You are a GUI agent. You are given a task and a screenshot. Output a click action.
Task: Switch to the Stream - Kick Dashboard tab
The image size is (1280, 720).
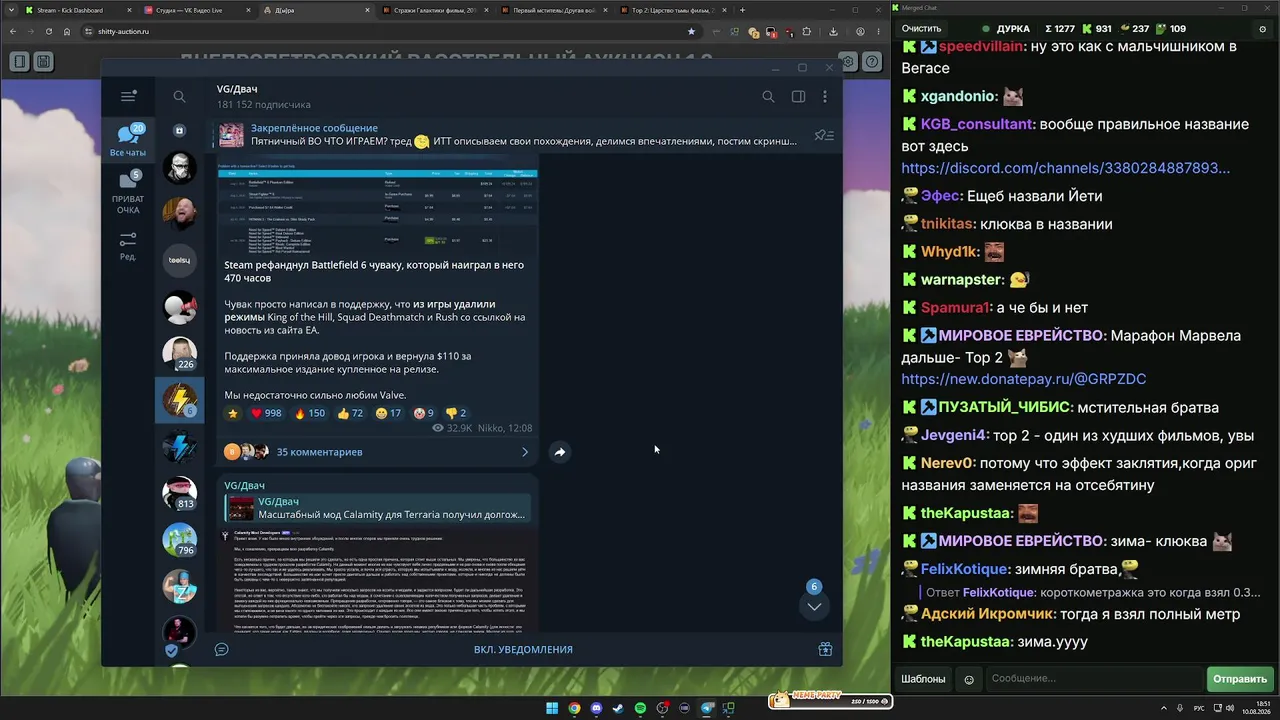tap(77, 10)
